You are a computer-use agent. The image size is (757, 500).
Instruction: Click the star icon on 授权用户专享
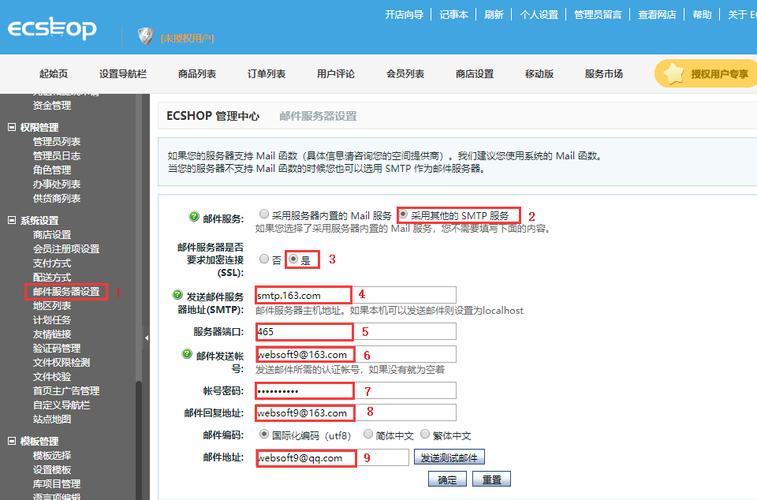[674, 73]
